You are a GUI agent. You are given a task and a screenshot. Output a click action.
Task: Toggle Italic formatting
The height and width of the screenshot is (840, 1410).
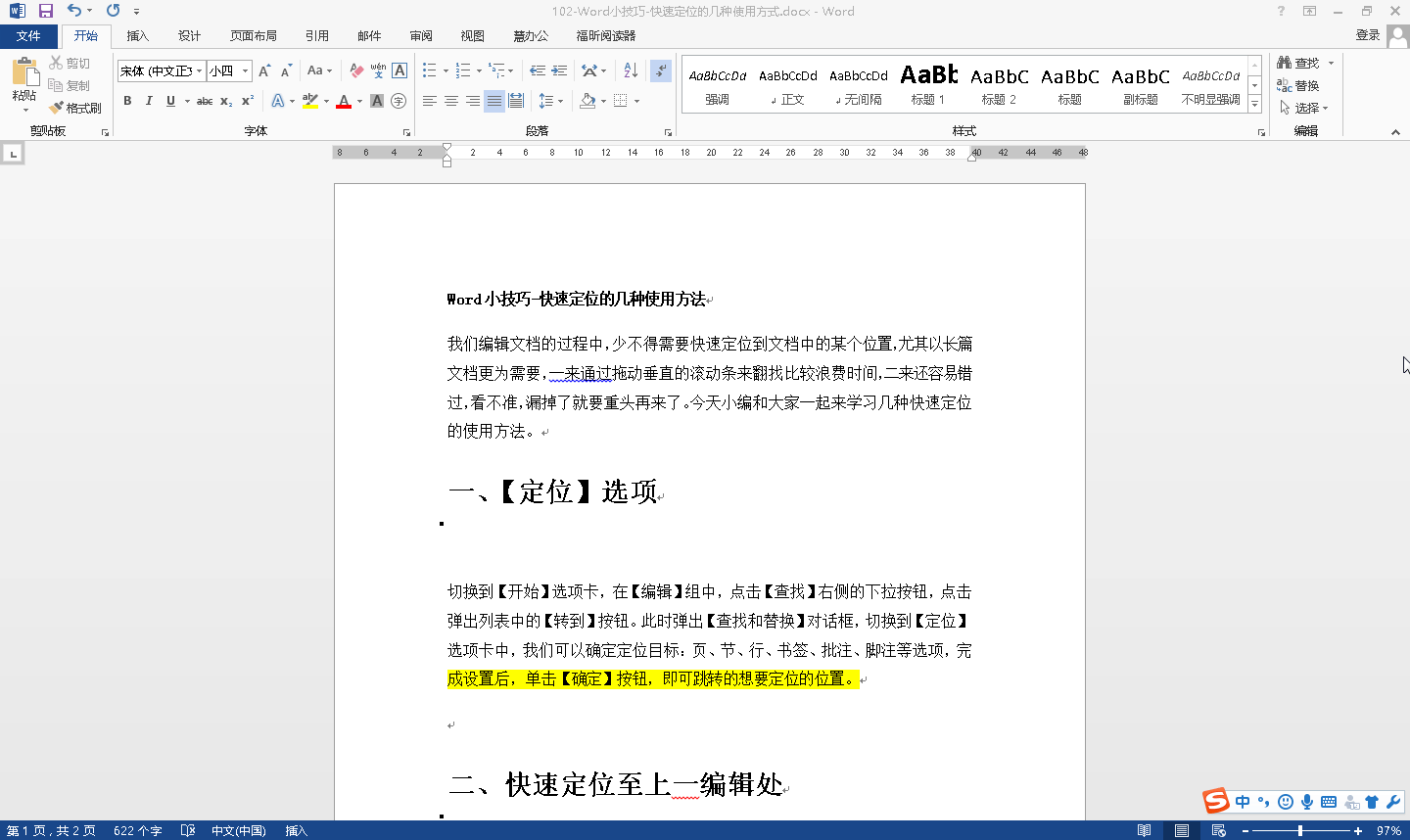[149, 101]
